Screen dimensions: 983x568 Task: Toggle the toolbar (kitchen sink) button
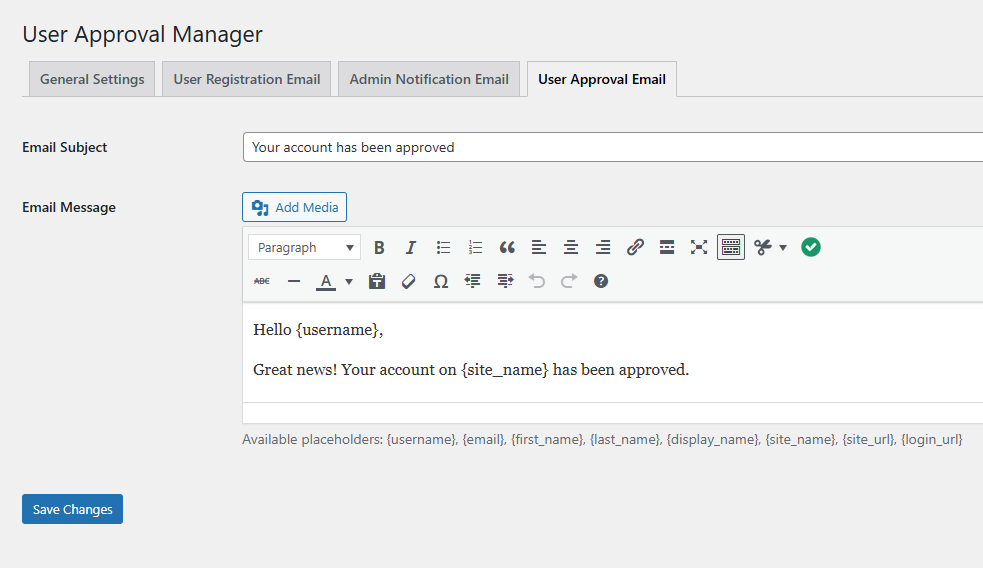pos(731,247)
